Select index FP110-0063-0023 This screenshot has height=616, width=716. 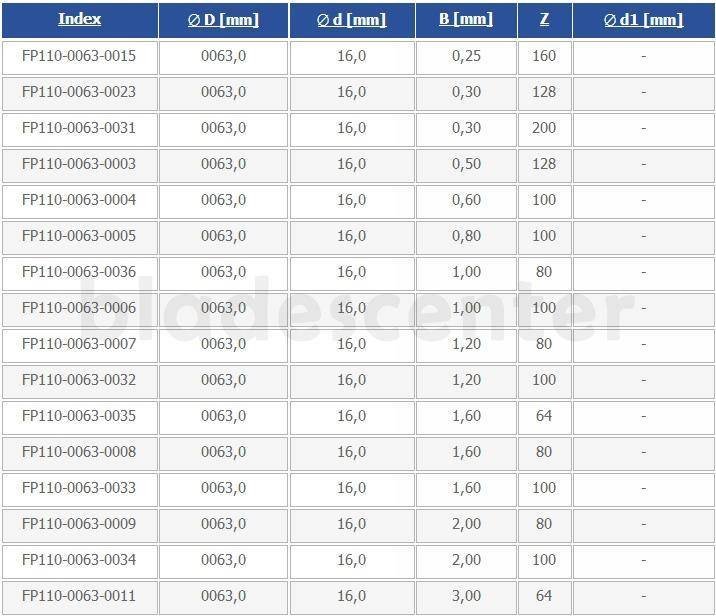coord(79,92)
